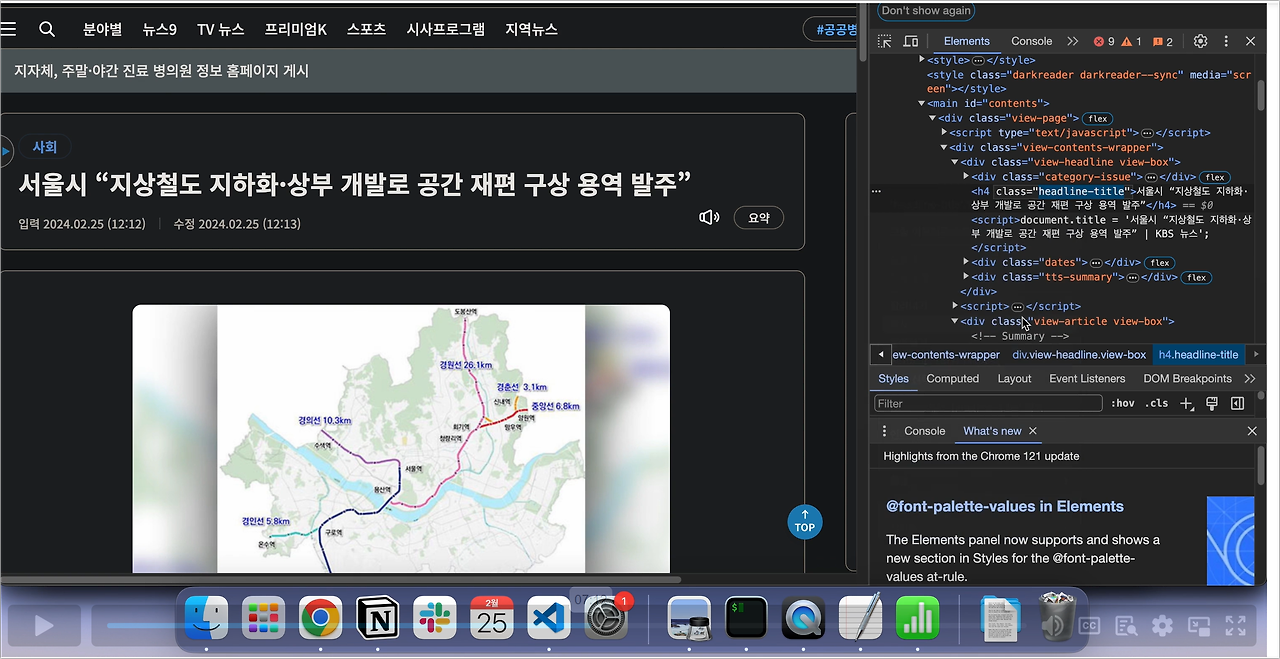Viewport: 1280px width, 659px height.
Task: Jump to top with TOP button
Action: click(x=805, y=521)
